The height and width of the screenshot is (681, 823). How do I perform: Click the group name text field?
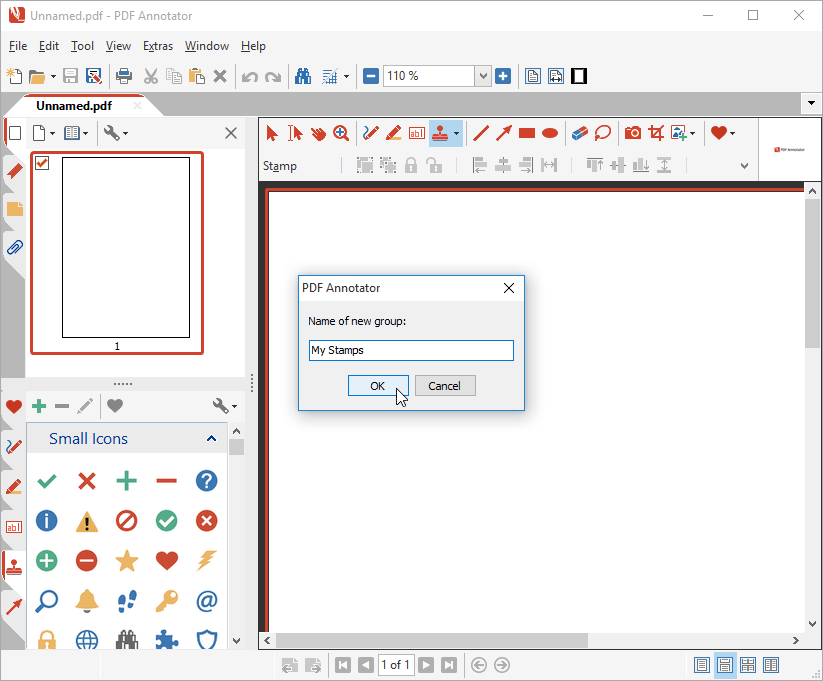pos(411,351)
